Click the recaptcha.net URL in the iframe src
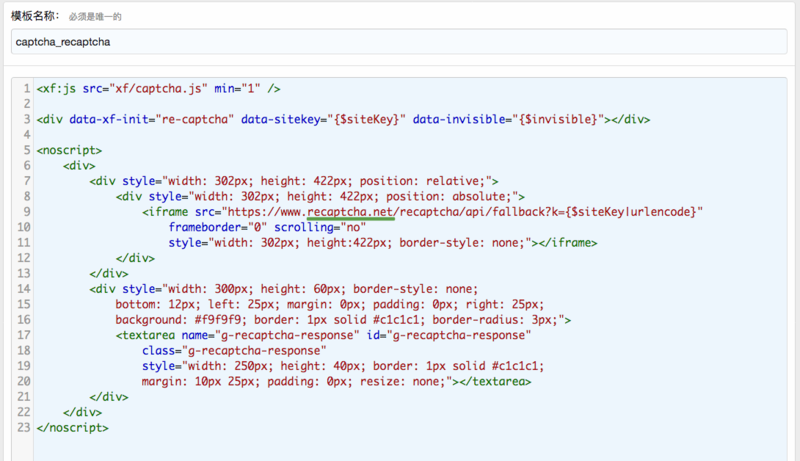The image size is (800, 461). coord(351,212)
